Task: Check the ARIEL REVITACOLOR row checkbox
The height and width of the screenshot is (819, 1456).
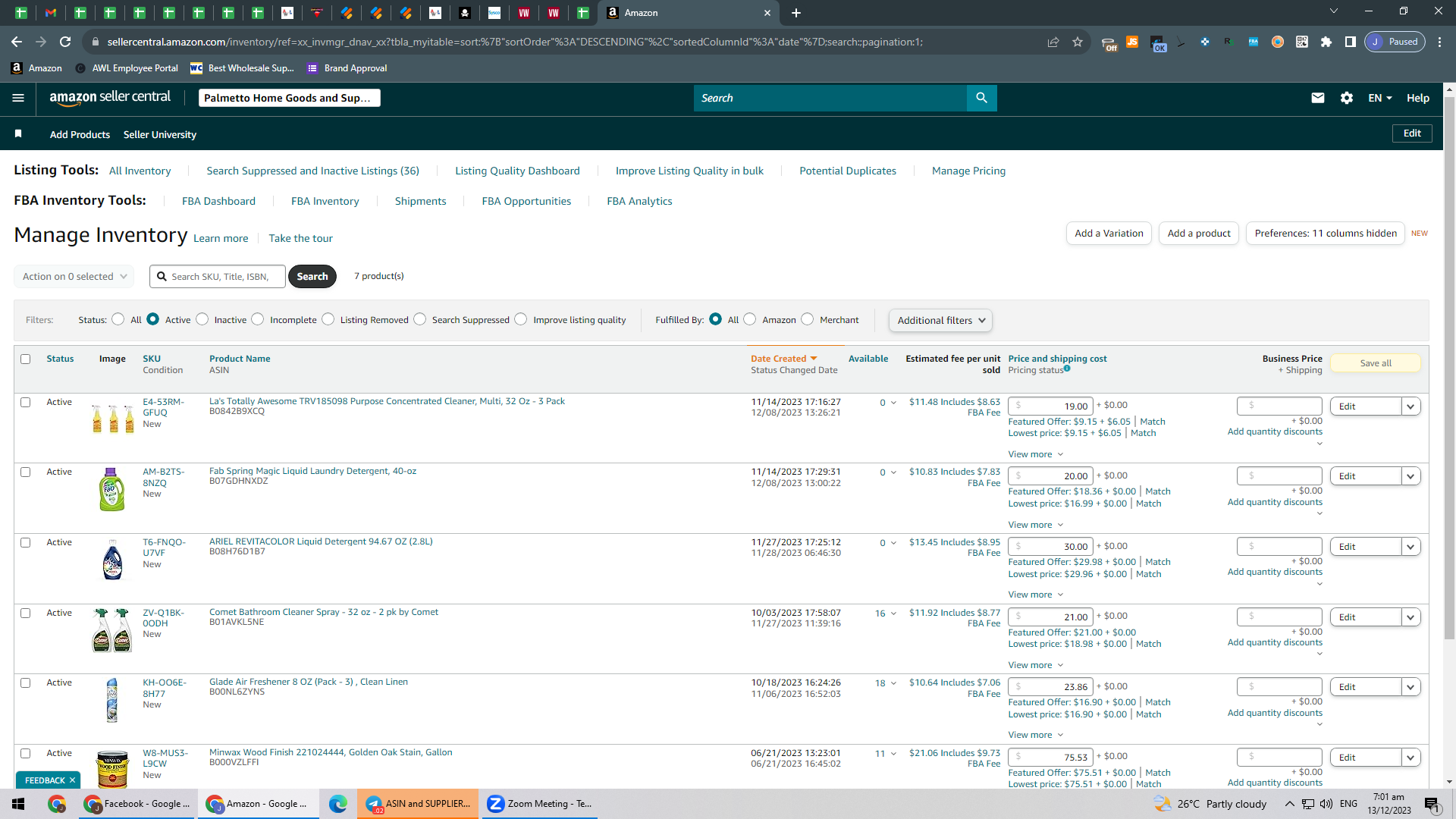Action: tap(26, 542)
